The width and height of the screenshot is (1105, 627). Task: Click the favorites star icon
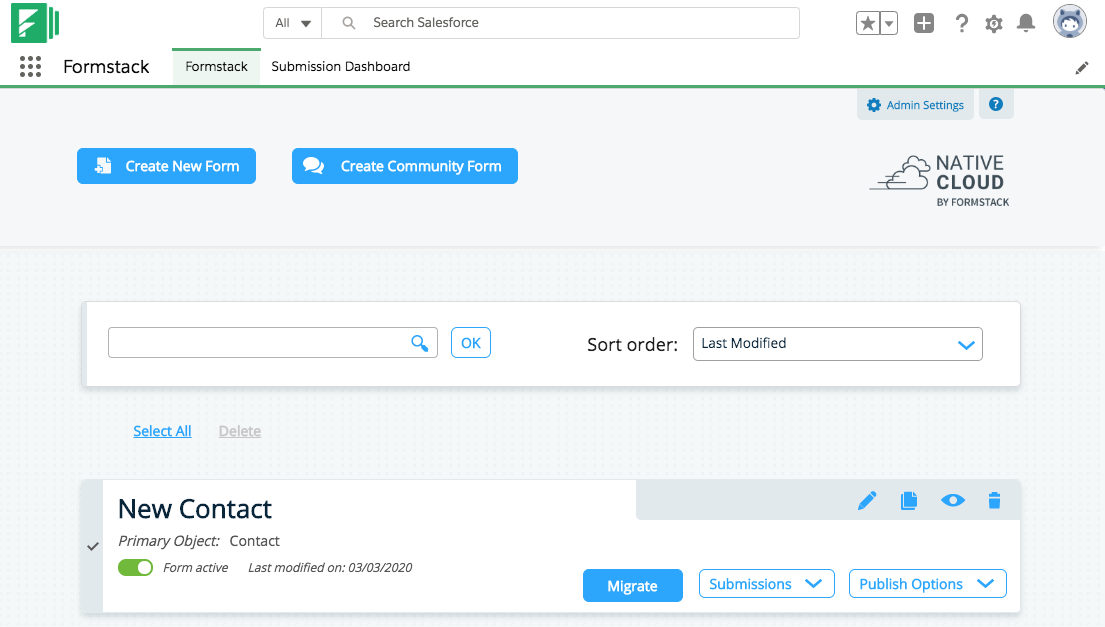867,24
